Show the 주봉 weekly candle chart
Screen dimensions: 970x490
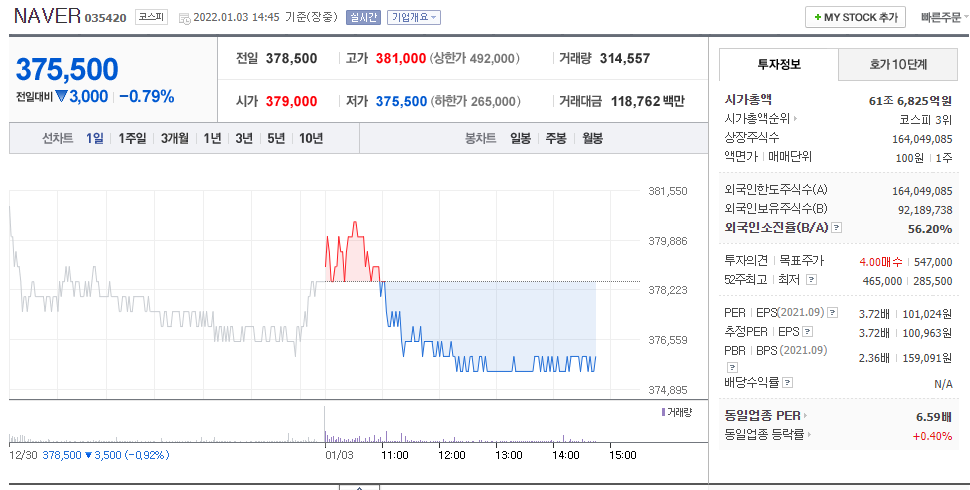[556, 138]
